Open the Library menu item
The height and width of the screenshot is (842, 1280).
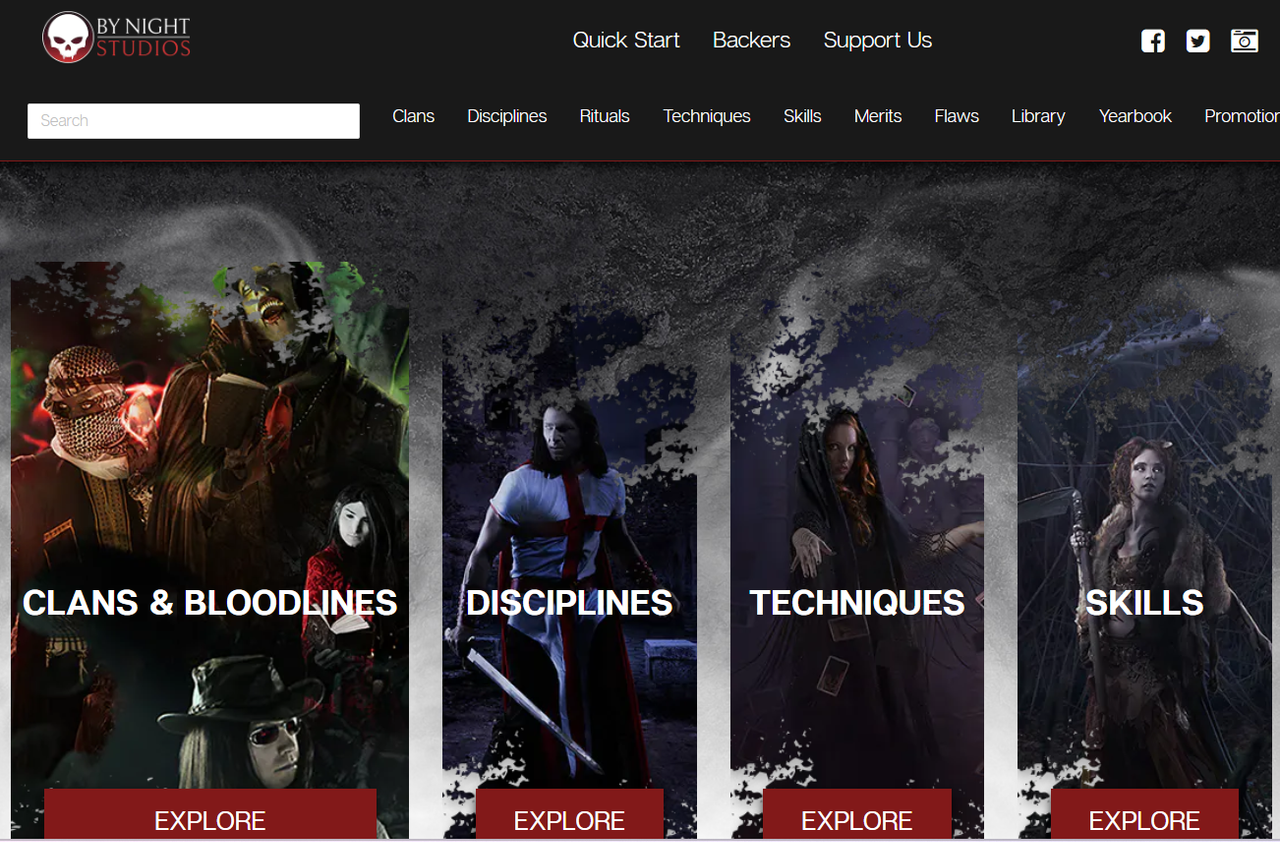1038,117
